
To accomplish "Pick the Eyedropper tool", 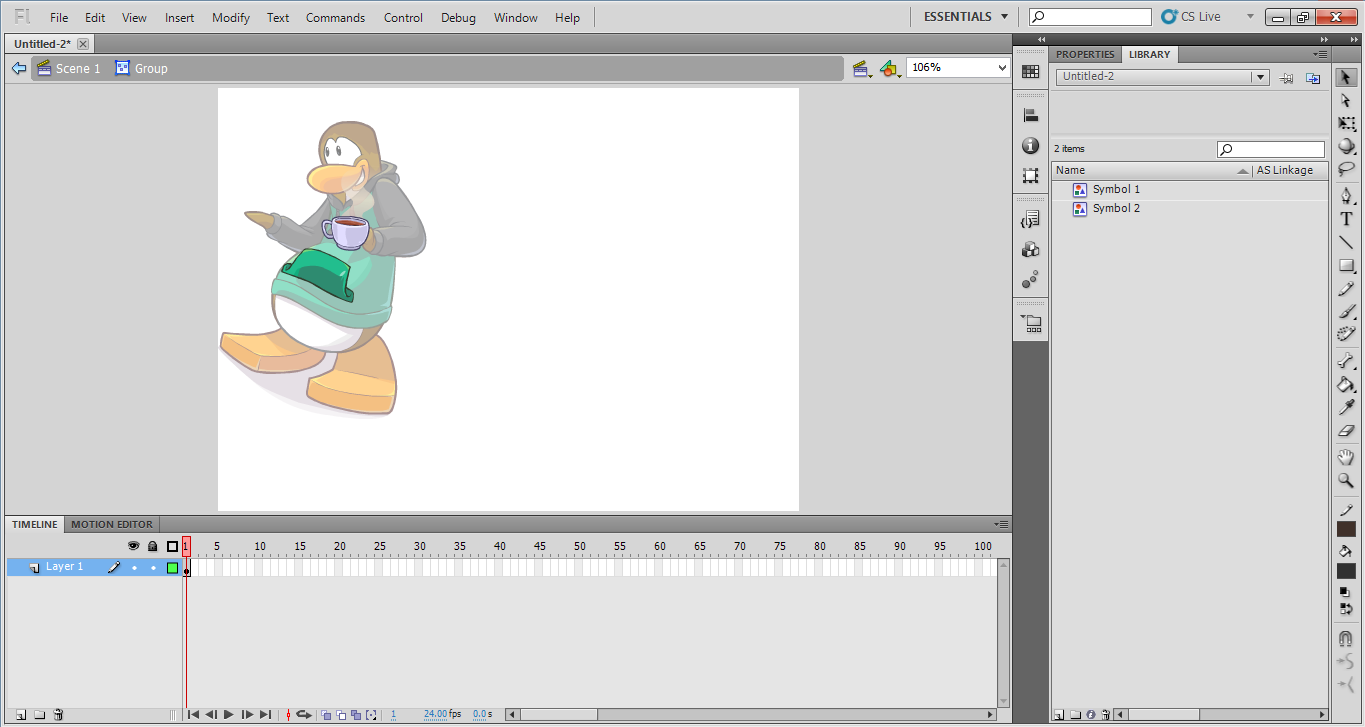I will point(1346,407).
